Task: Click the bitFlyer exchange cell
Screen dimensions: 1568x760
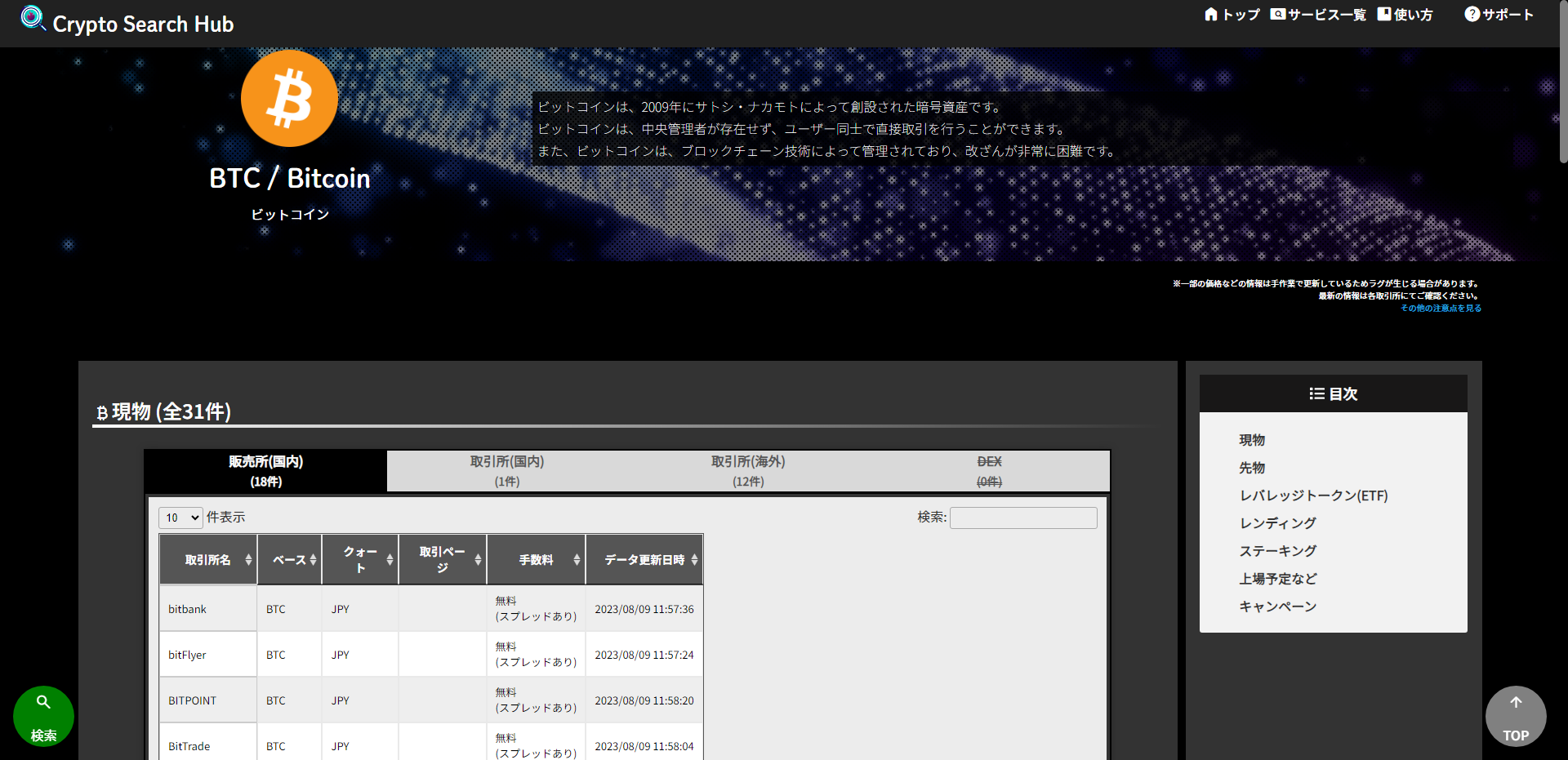Action: tap(208, 655)
